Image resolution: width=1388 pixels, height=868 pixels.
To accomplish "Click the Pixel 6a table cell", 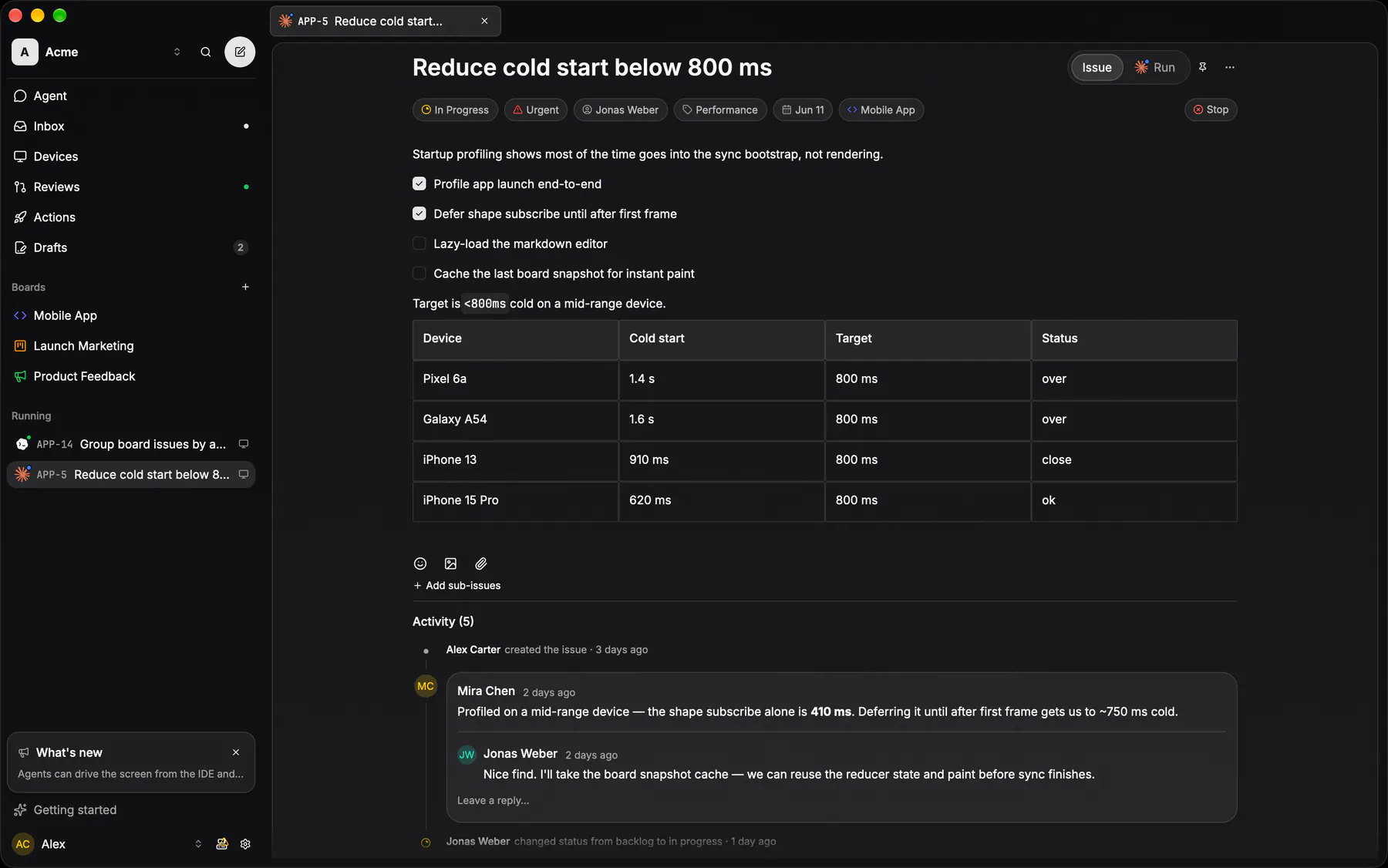I will click(x=515, y=379).
